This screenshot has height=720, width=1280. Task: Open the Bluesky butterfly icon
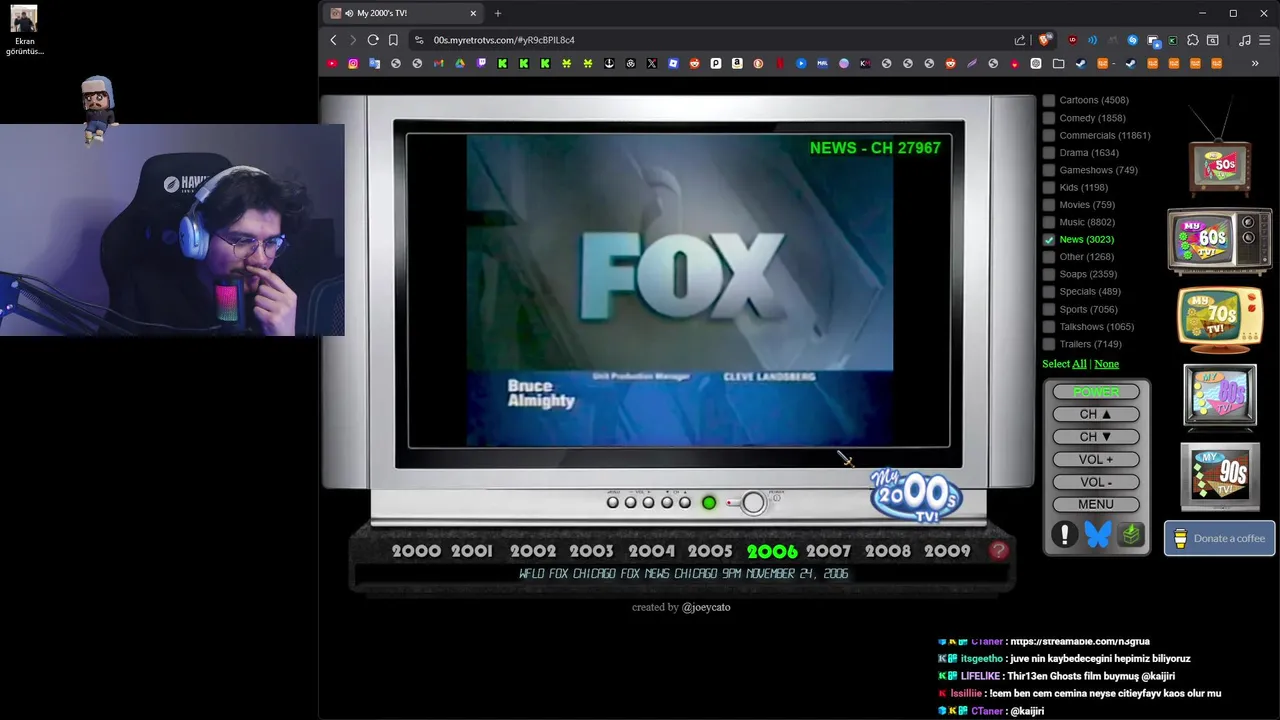tap(1098, 535)
